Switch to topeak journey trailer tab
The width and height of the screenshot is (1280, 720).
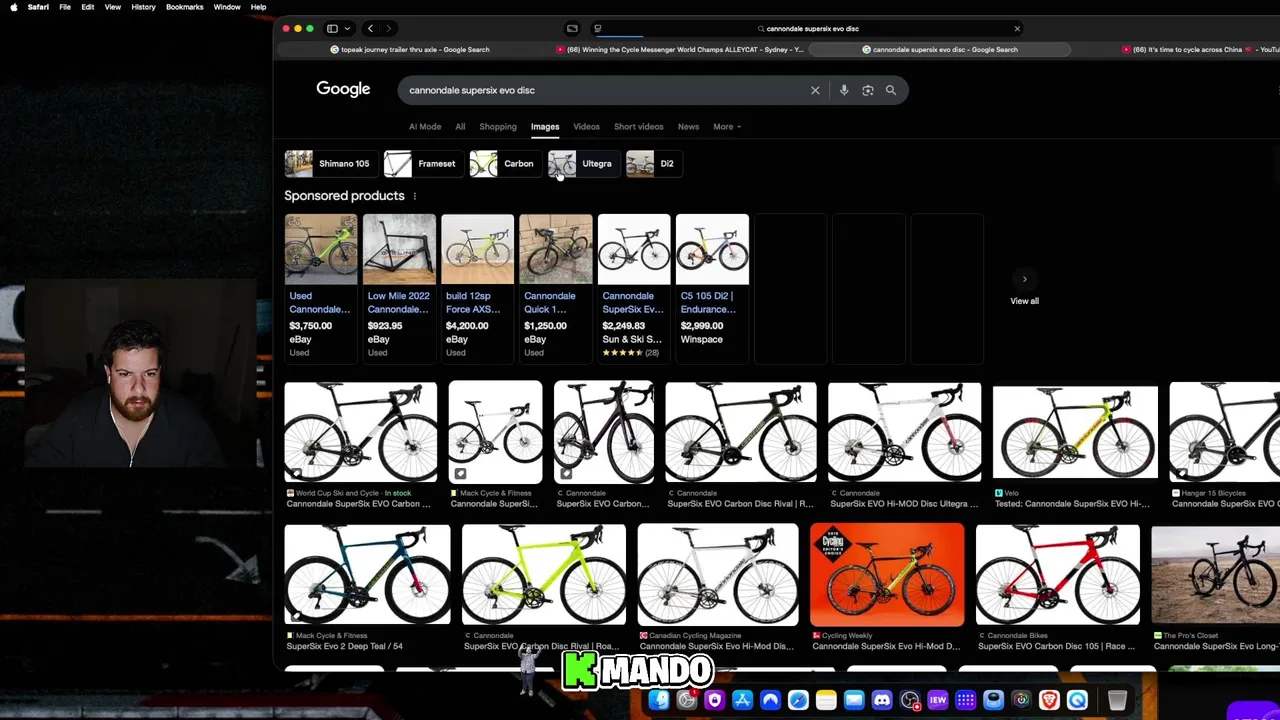pos(410,49)
